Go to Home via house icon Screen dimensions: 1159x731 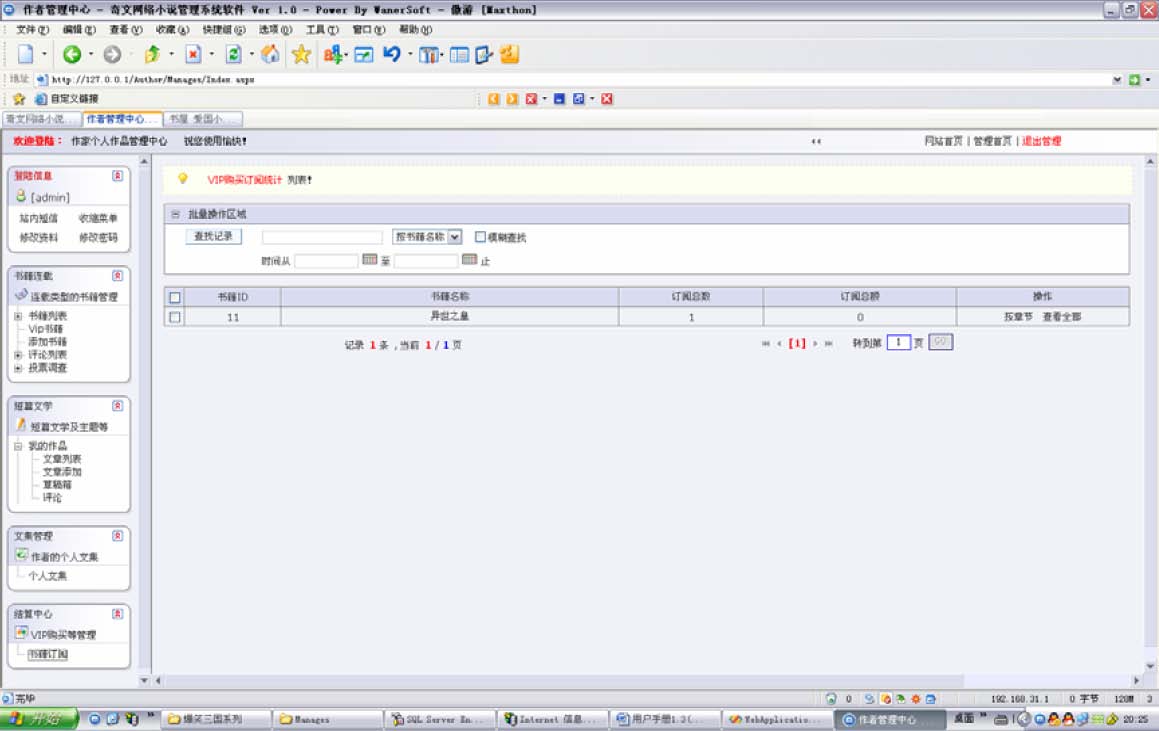coord(271,54)
